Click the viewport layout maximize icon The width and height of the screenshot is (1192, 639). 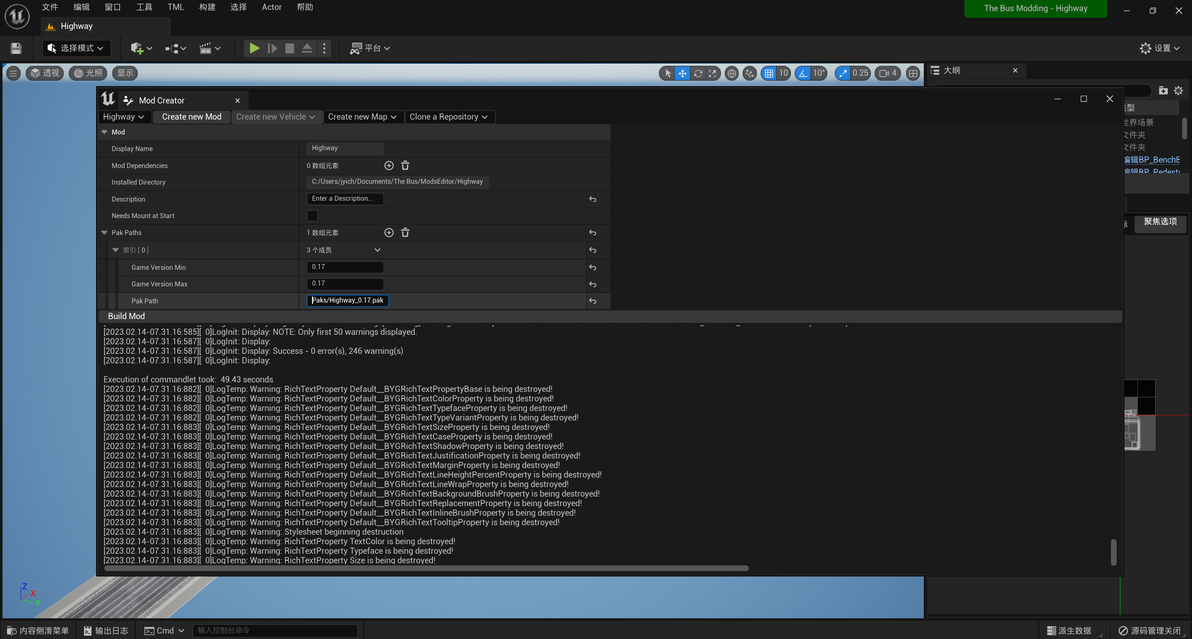click(913, 73)
